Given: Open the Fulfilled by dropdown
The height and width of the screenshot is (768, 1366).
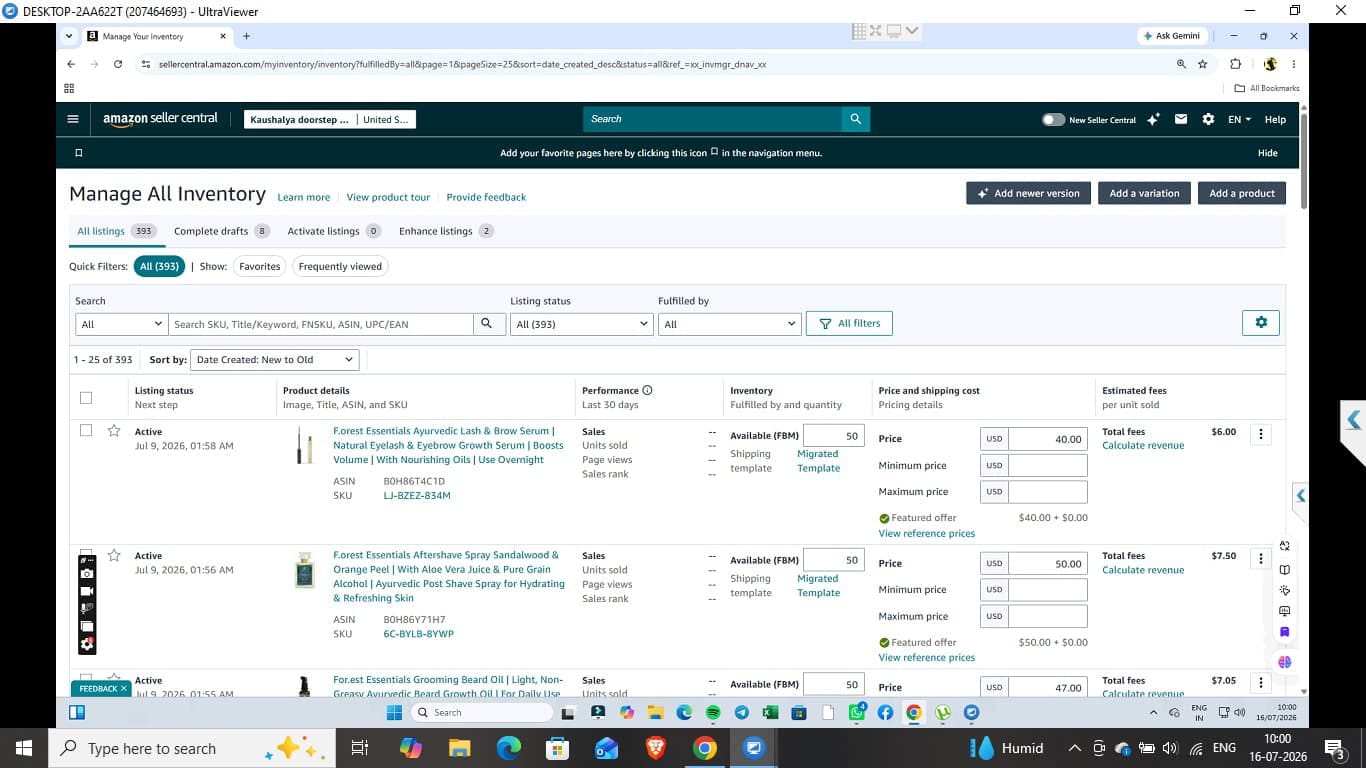Looking at the screenshot, I should [x=729, y=324].
